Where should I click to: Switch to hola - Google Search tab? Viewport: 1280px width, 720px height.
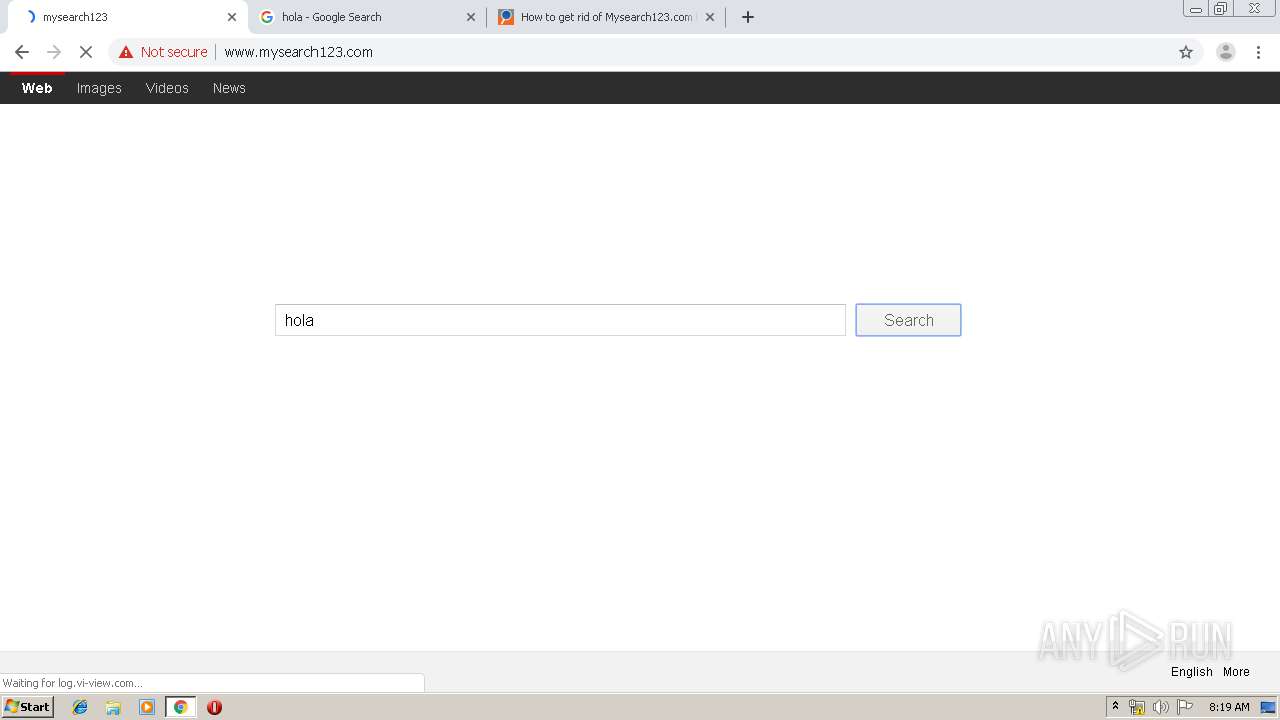pos(367,17)
